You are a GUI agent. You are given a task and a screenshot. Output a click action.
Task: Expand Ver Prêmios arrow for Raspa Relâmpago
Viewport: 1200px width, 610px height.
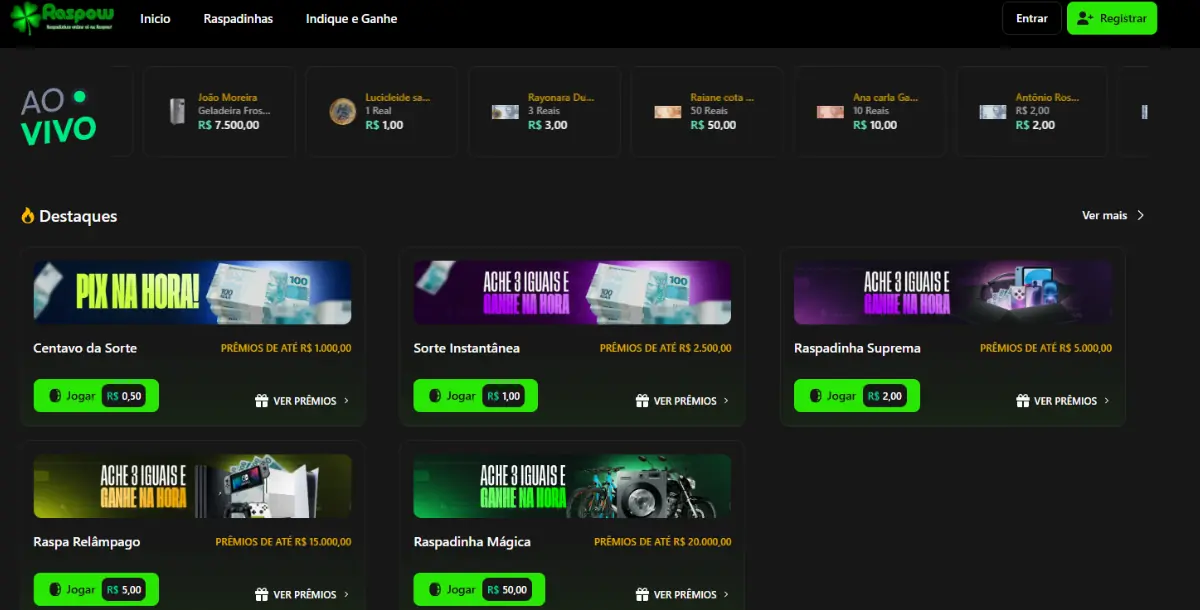(346, 595)
